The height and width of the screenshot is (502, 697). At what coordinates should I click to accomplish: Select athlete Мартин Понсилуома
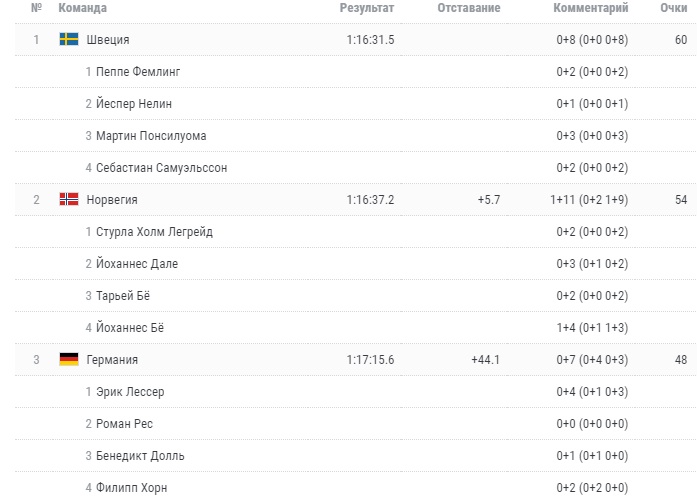click(x=151, y=136)
